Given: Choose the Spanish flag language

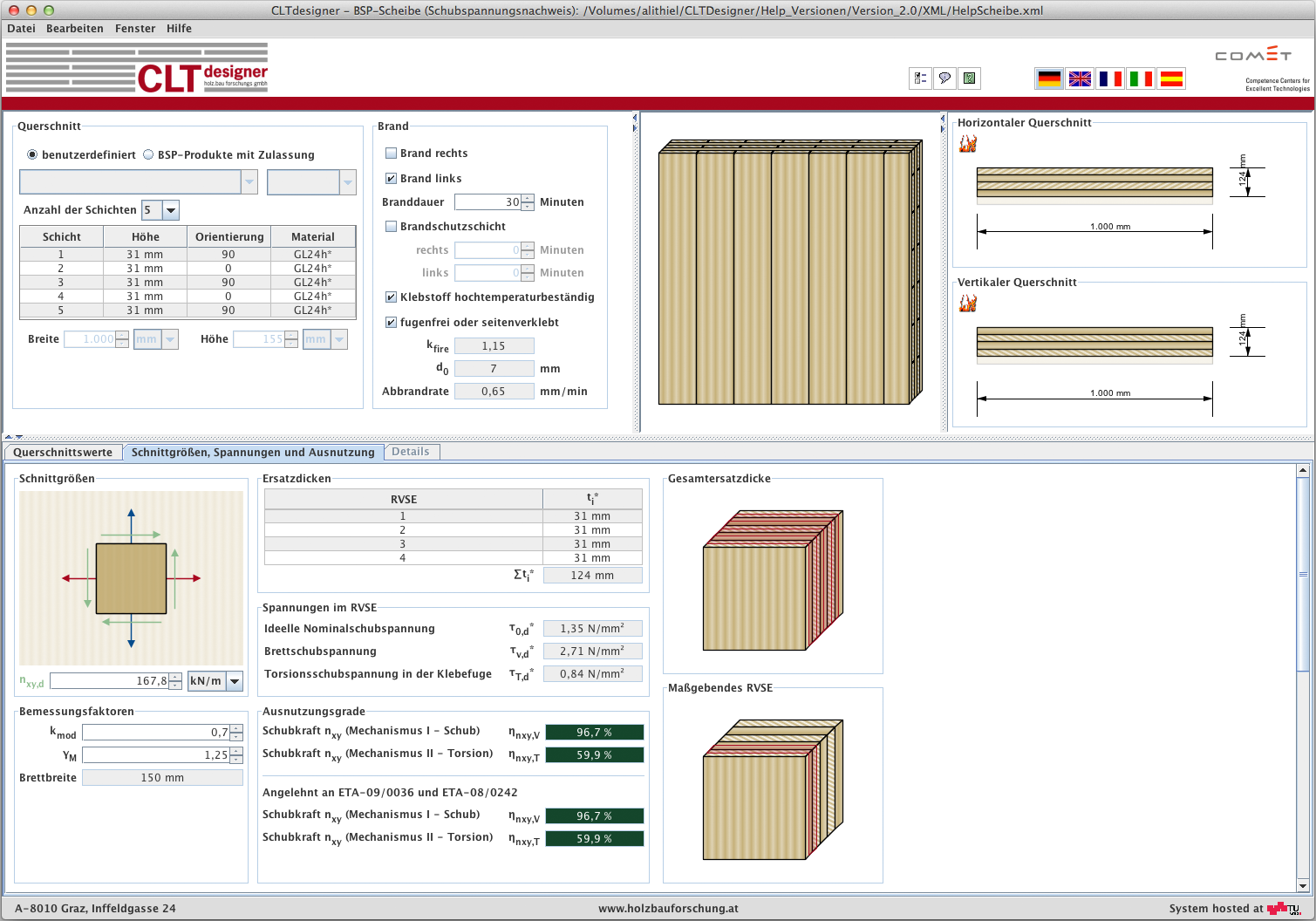Looking at the screenshot, I should pyautogui.click(x=1171, y=79).
